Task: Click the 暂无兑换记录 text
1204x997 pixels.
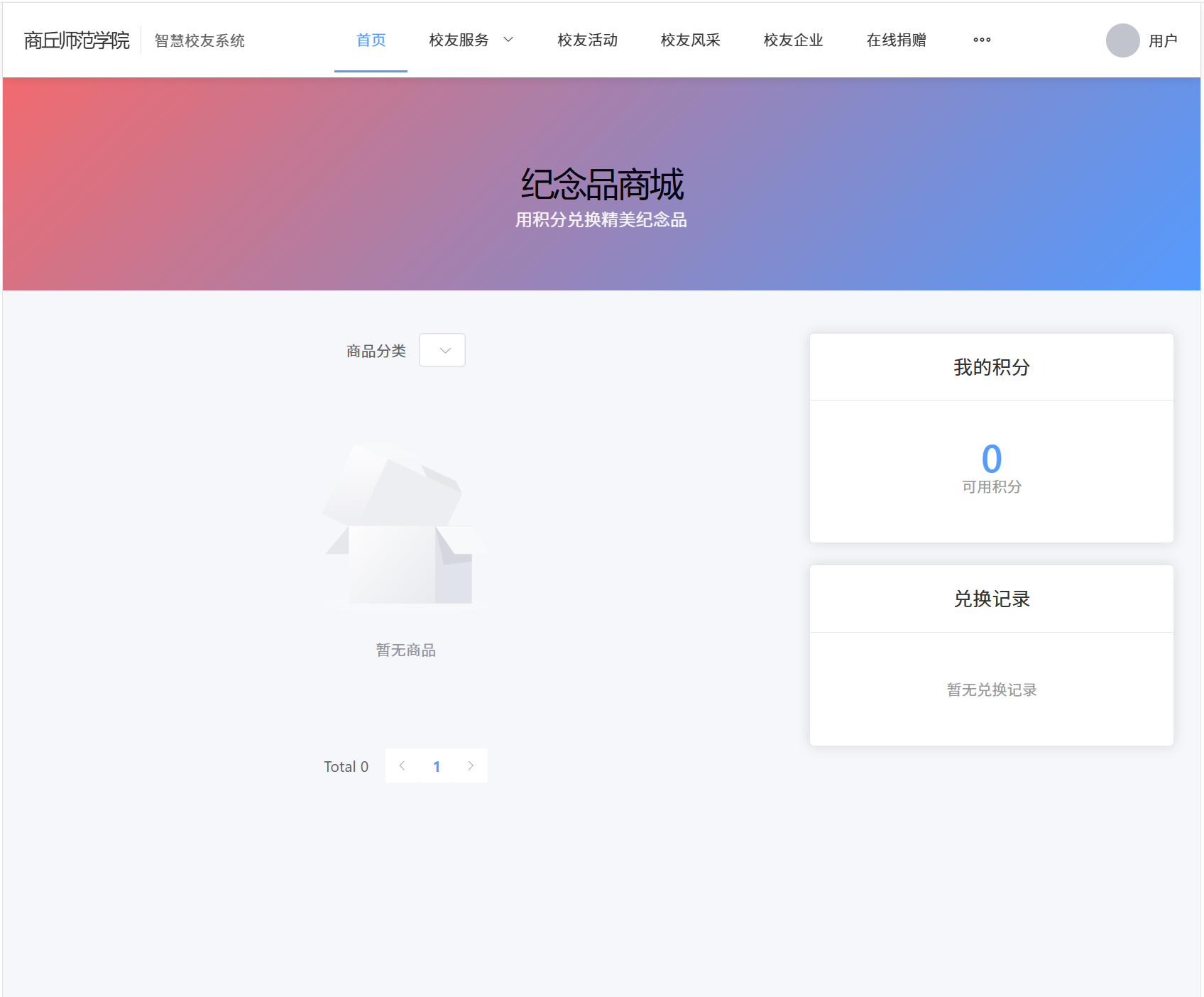Action: 991,690
